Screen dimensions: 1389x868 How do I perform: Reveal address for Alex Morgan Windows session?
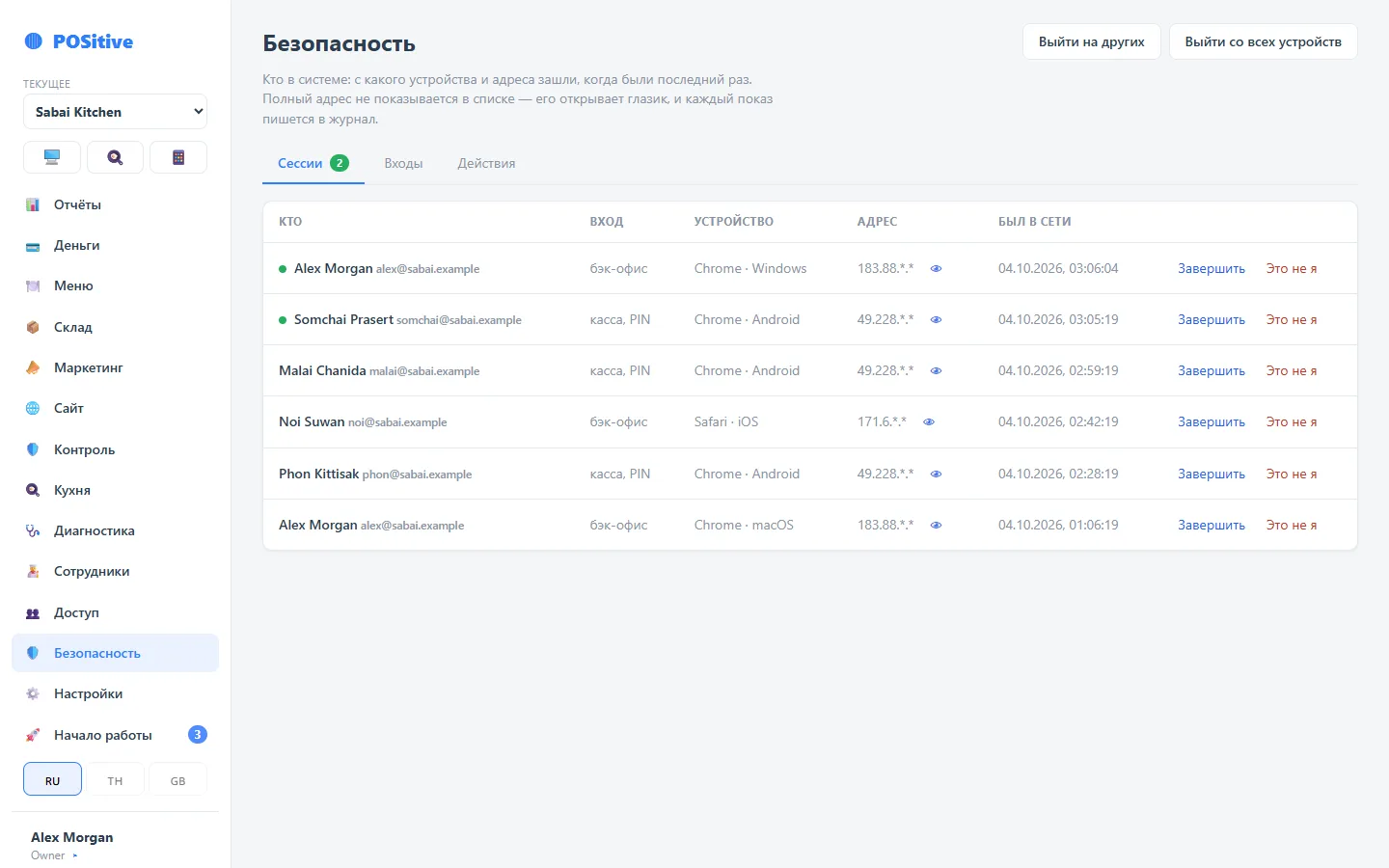pos(936,269)
